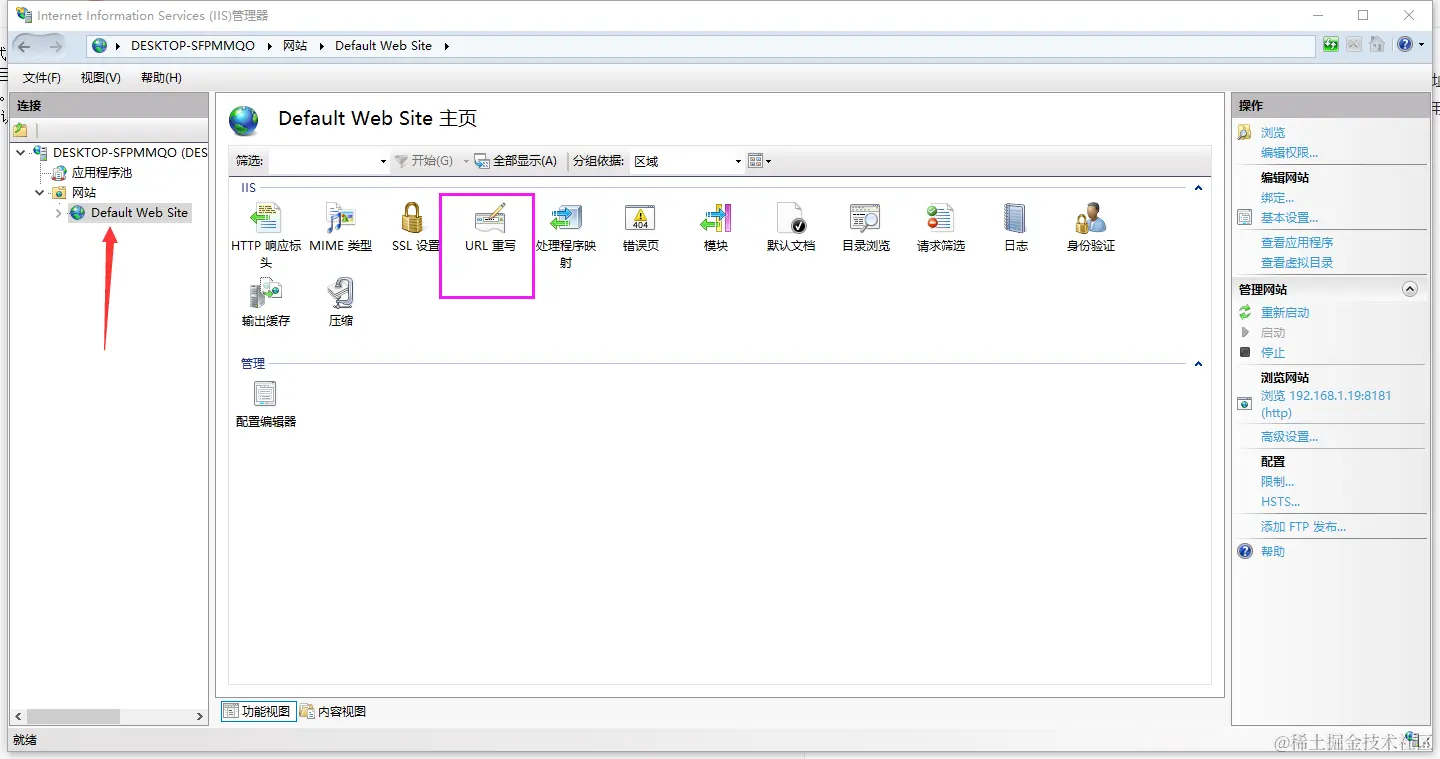Click the 帮助 link in the actions pane

point(1273,552)
